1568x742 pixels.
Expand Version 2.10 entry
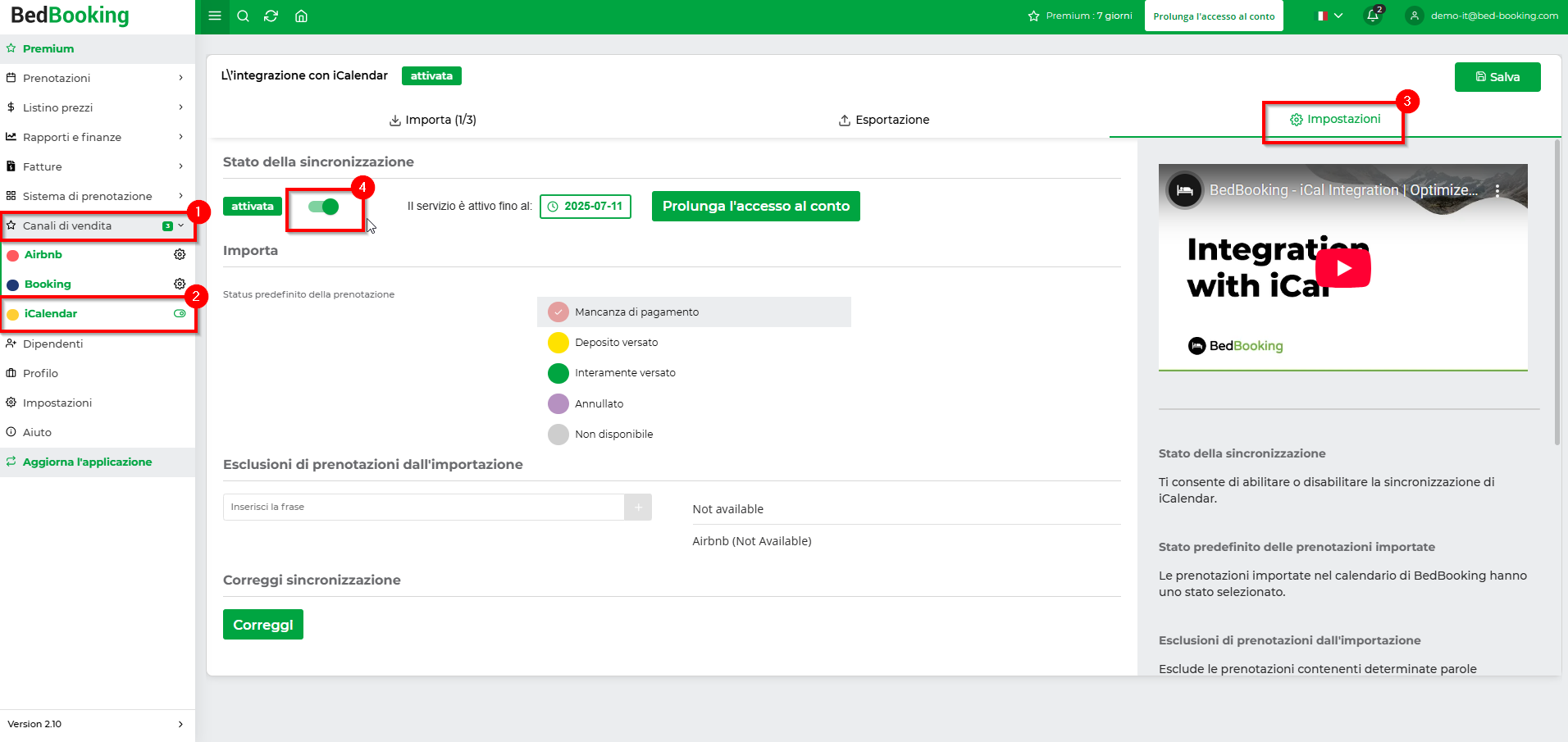98,724
